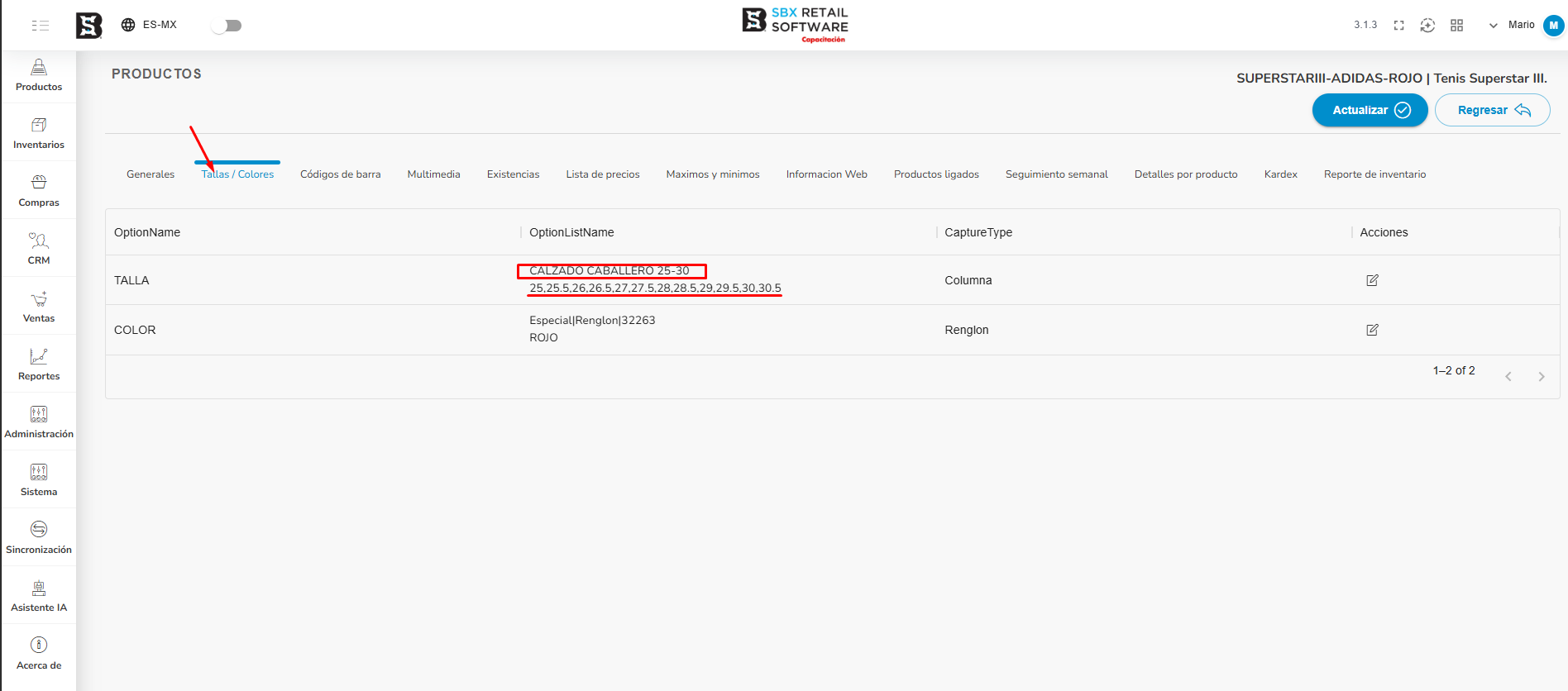Click the OptionListName column header
1568x691 pixels.
[571, 232]
